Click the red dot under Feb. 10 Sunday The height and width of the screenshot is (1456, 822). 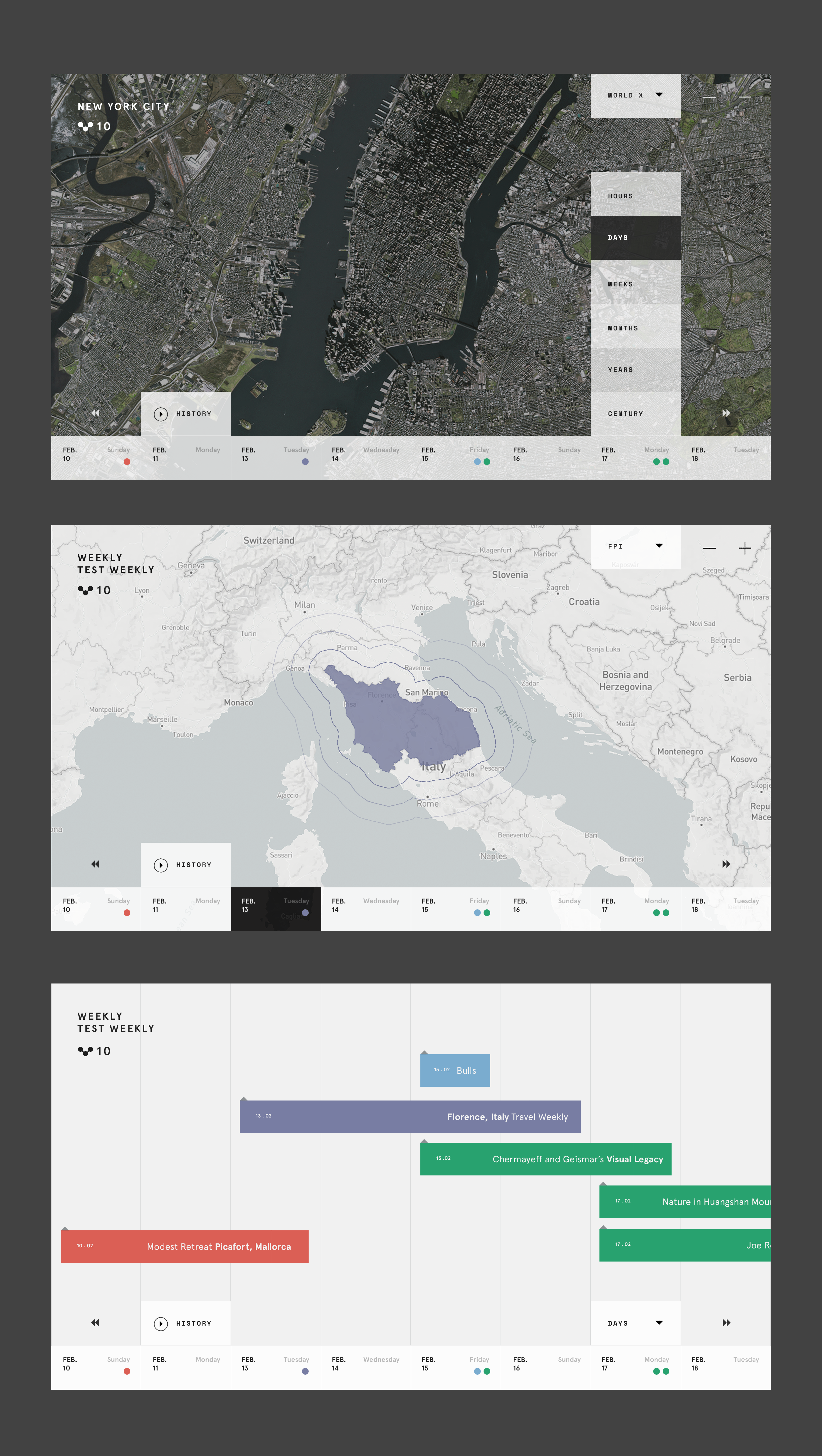tap(127, 462)
